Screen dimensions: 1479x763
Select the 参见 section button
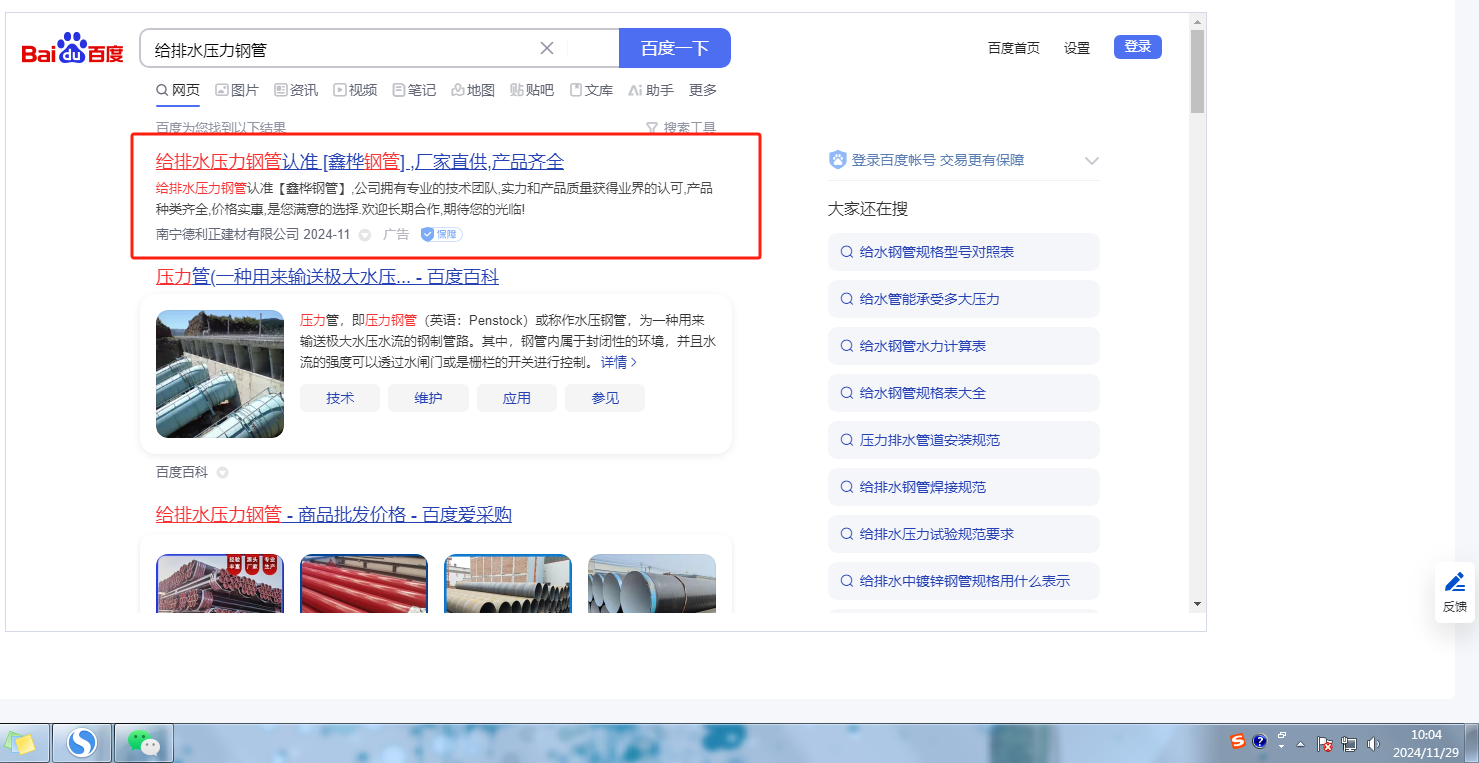tap(605, 398)
